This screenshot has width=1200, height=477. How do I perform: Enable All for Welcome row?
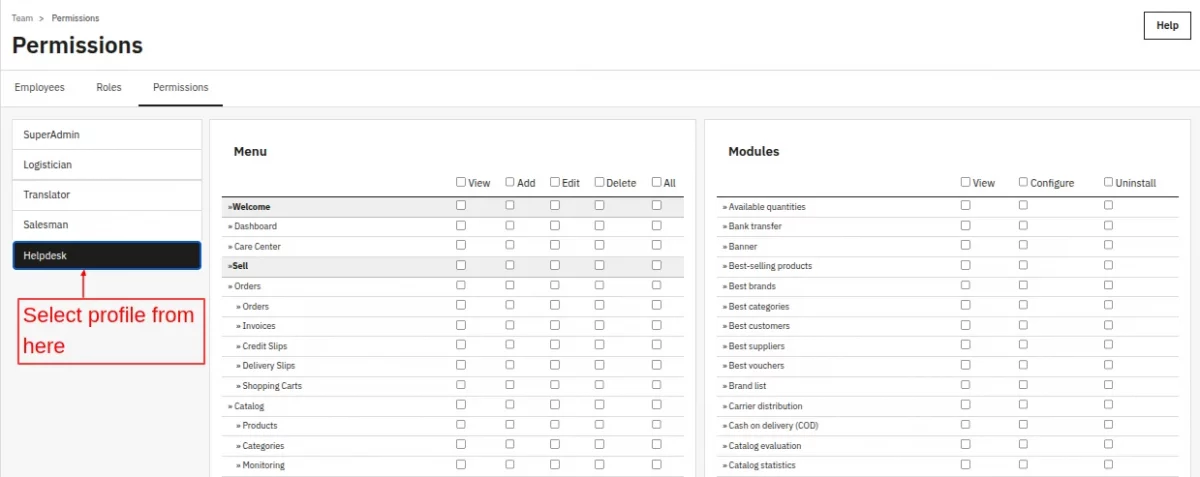tap(657, 205)
